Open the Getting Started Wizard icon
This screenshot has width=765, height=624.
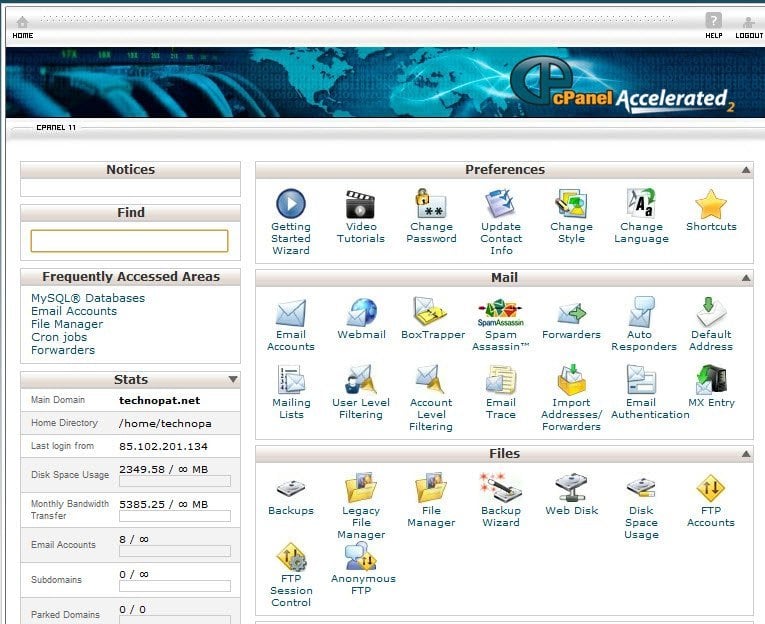[x=291, y=203]
